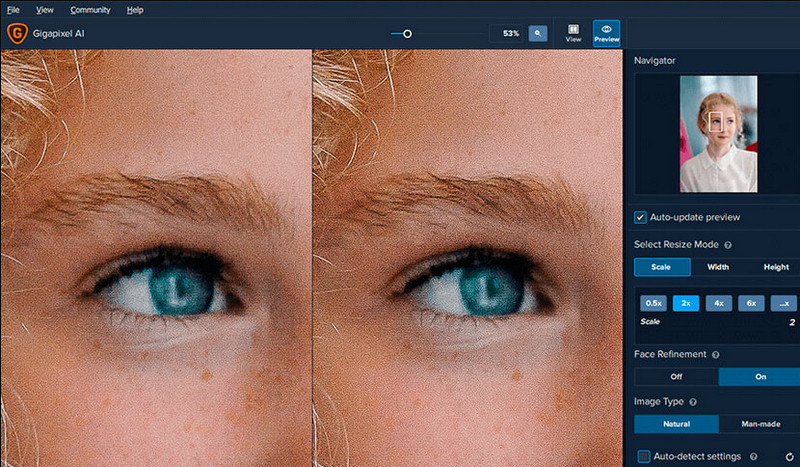Switch resize mode to Width
800x467 pixels.
718,267
